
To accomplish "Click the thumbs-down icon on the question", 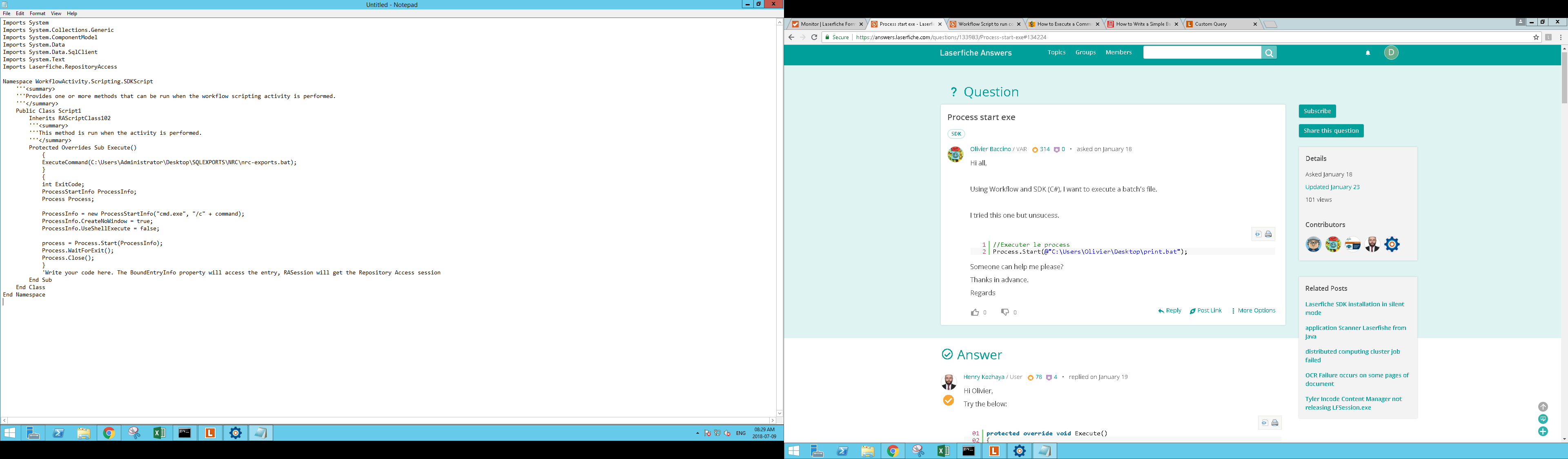I will (x=1005, y=312).
